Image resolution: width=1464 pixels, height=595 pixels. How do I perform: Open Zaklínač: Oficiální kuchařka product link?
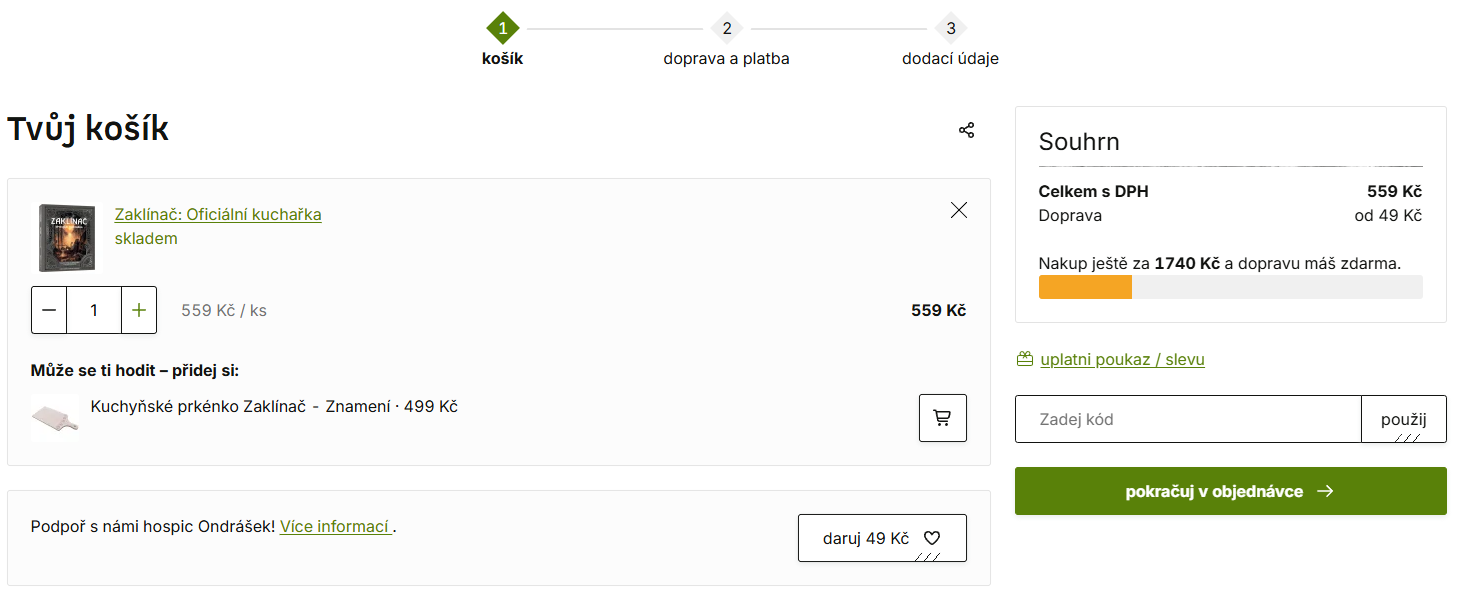point(218,215)
